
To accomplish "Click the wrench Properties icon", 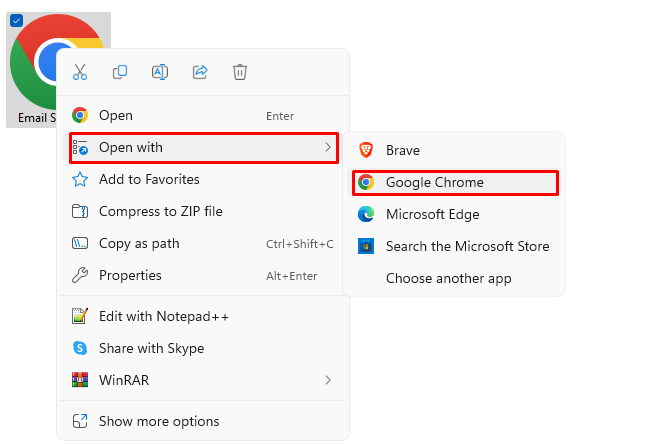I will 80,275.
